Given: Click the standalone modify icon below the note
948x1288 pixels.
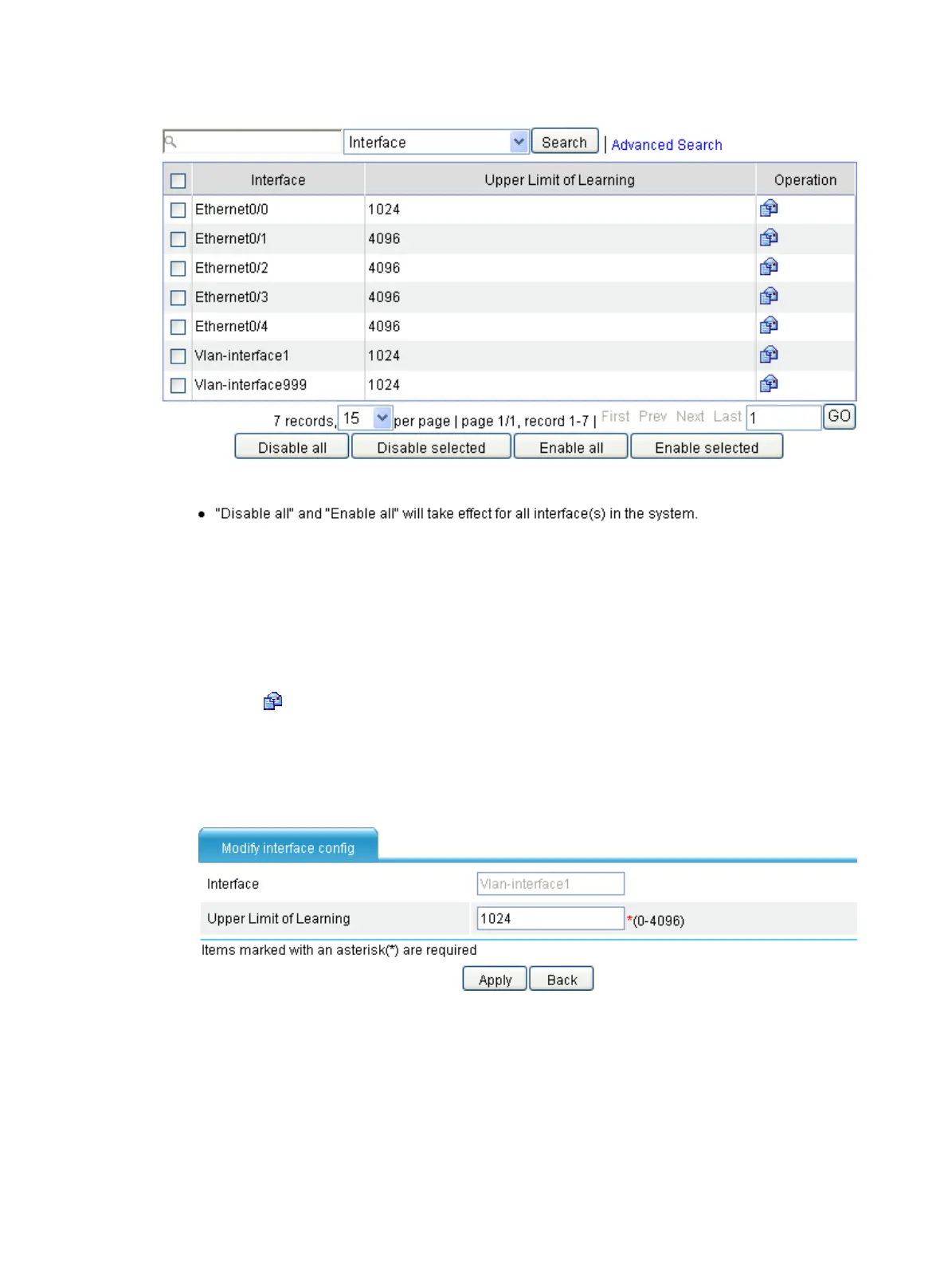Looking at the screenshot, I should 272,701.
